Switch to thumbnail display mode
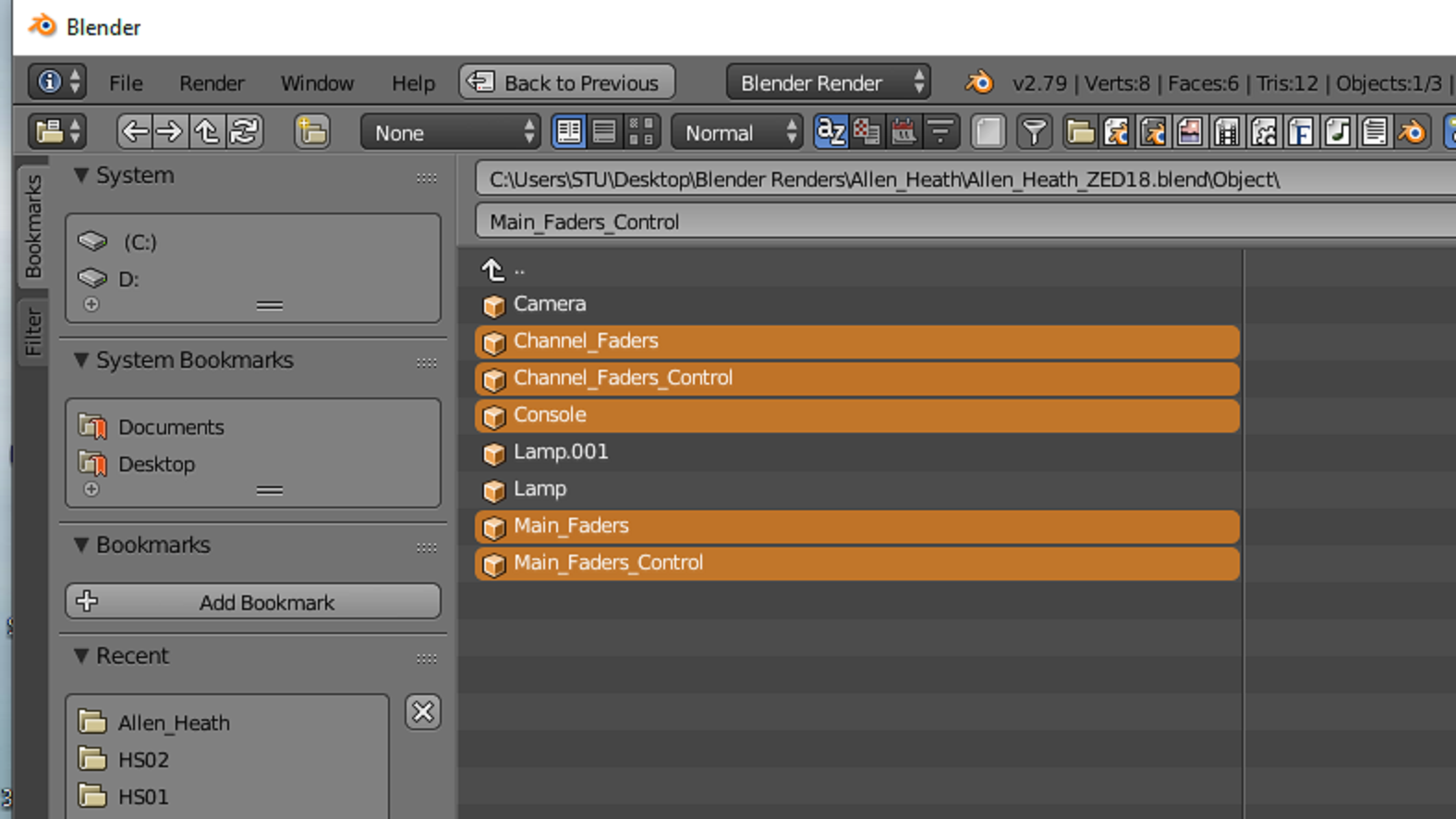 pyautogui.click(x=640, y=132)
